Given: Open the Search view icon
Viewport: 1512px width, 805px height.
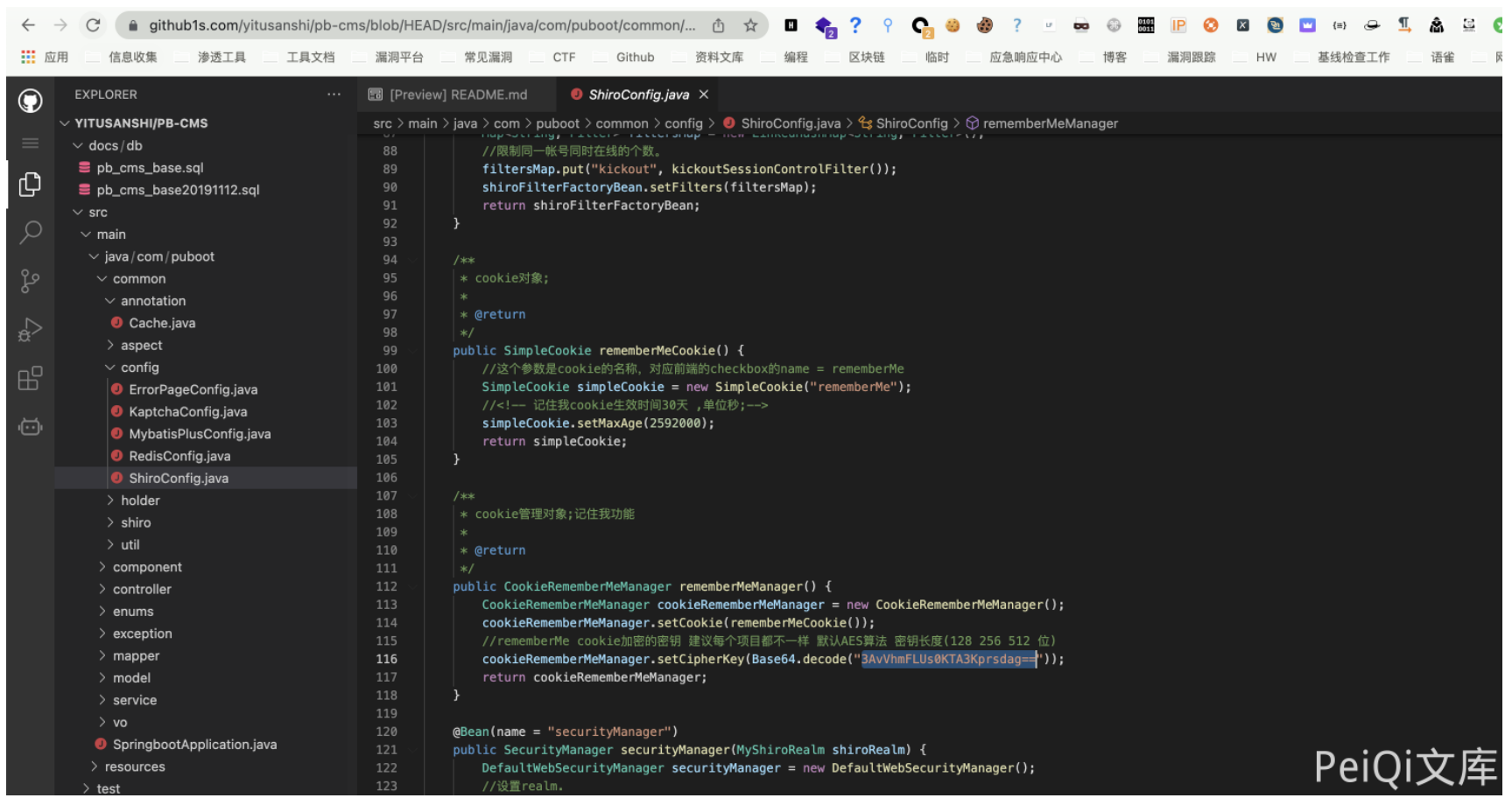Looking at the screenshot, I should pos(30,232).
